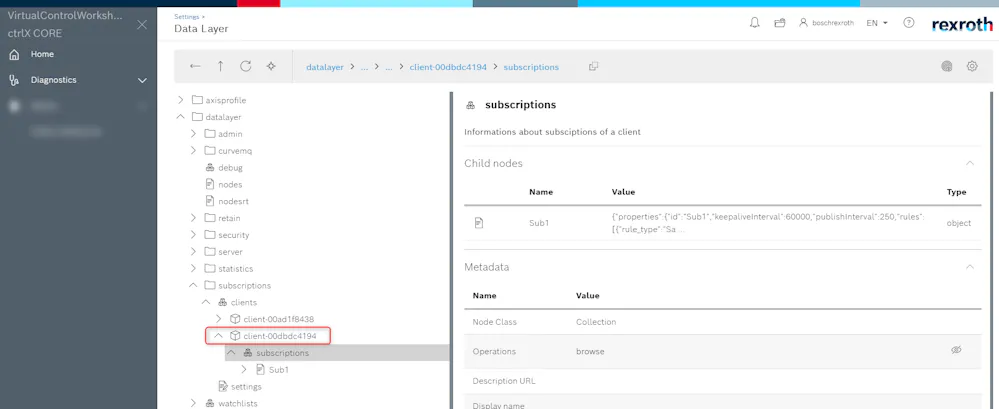Expand the axisprofile folder
This screenshot has width=999, height=409.
click(x=180, y=100)
